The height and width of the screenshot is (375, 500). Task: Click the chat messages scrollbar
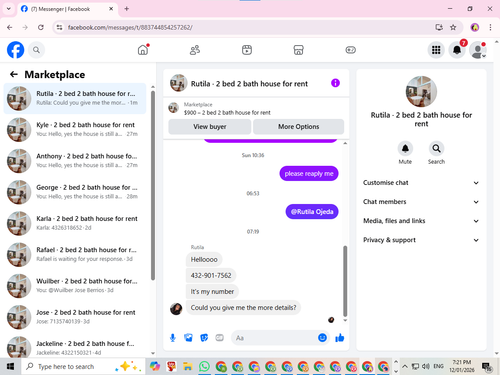click(345, 281)
